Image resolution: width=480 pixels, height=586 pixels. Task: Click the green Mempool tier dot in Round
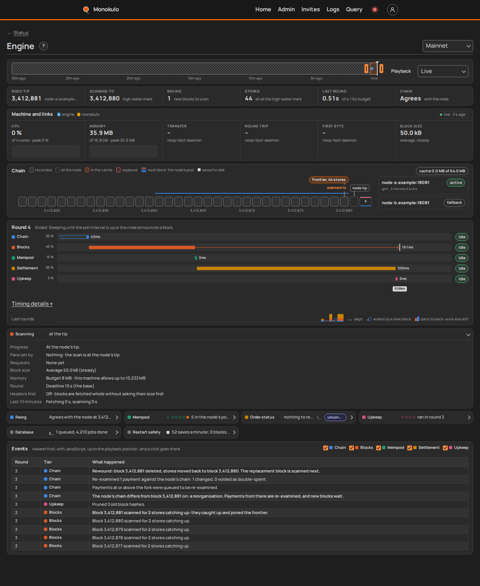13,258
